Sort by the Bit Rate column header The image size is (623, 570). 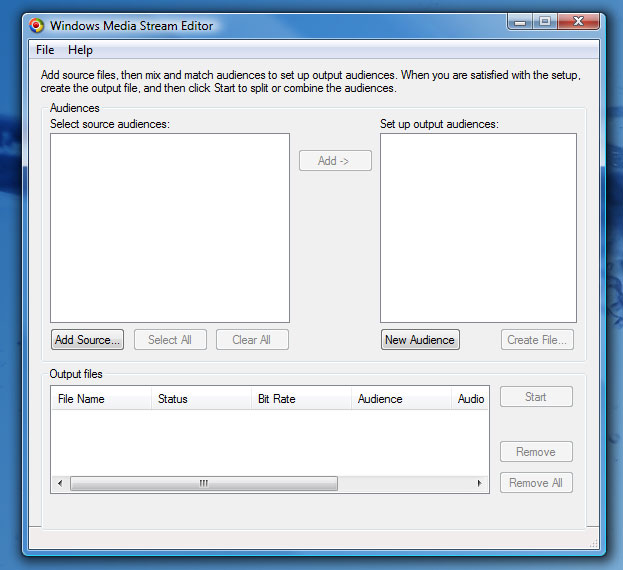[x=301, y=398]
